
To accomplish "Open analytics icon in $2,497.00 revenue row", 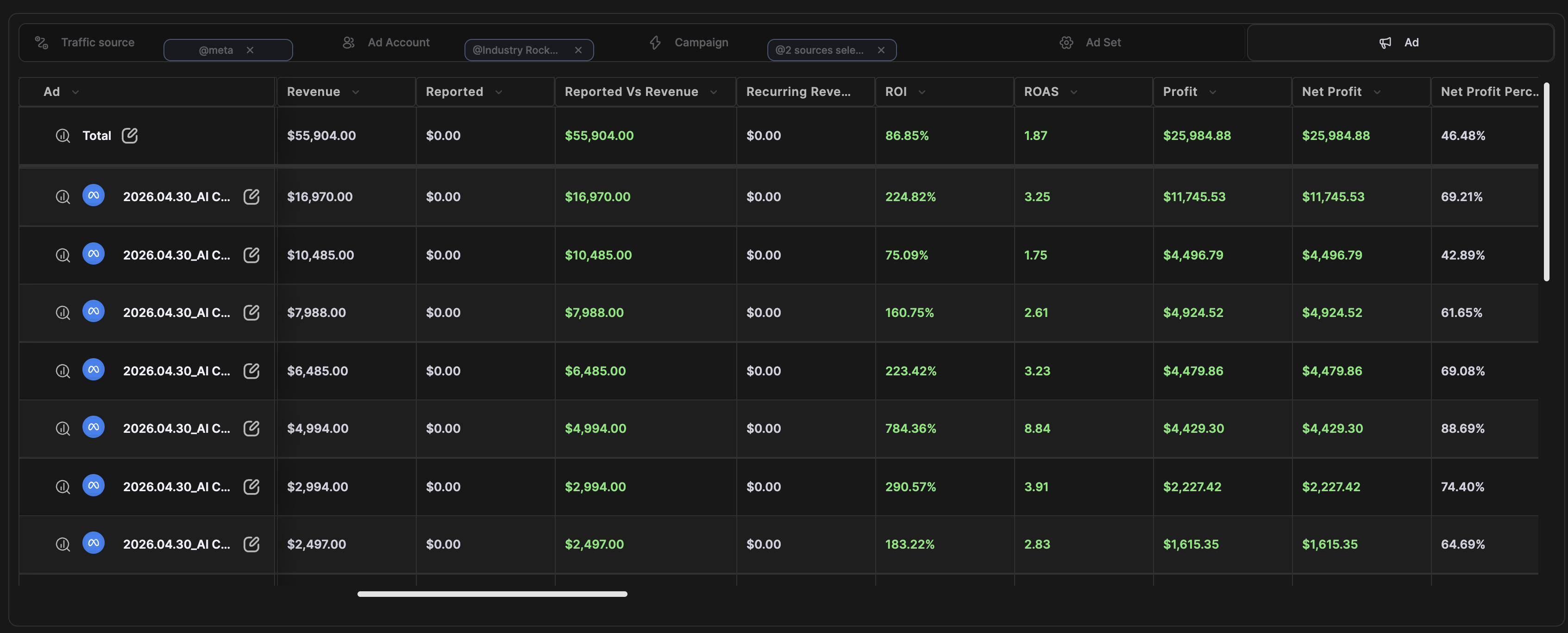I will pyautogui.click(x=63, y=544).
